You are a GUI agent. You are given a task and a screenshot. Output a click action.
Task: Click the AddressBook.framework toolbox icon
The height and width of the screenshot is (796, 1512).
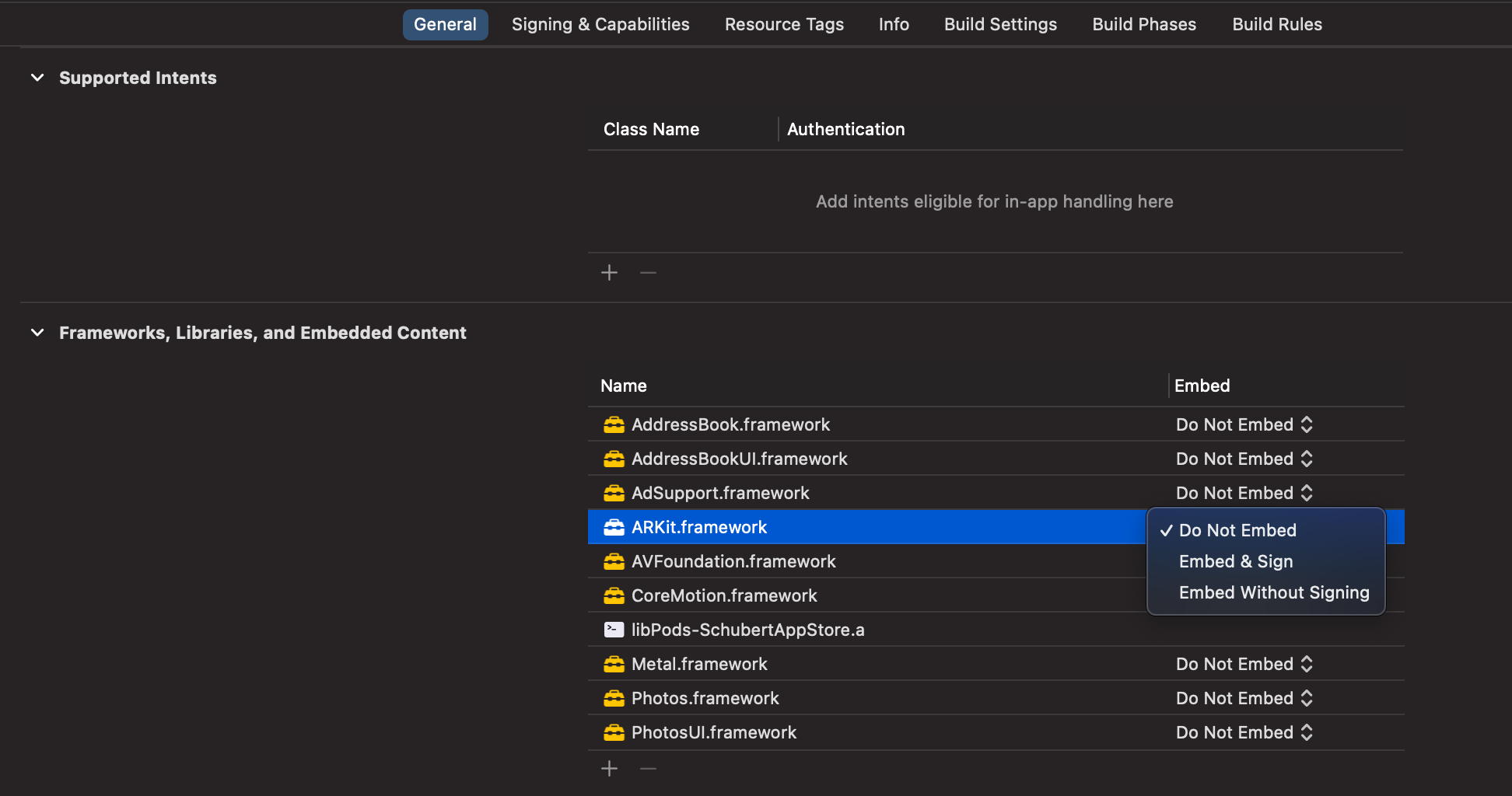(614, 424)
